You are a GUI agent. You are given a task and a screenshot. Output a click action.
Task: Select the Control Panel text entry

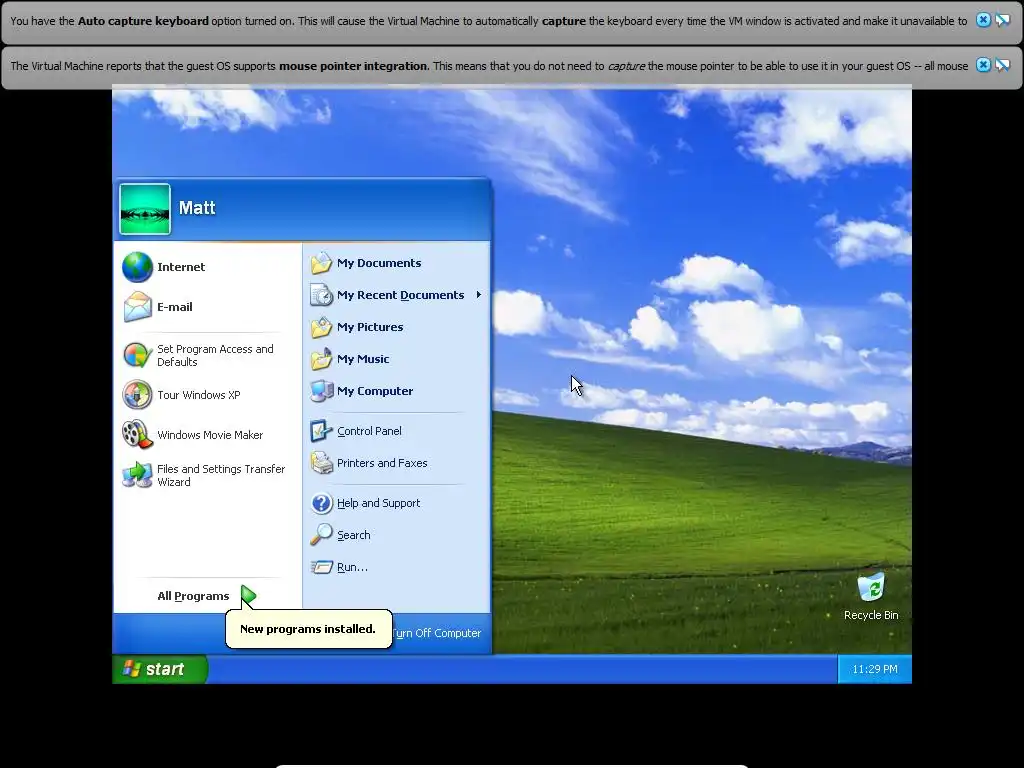click(x=369, y=431)
